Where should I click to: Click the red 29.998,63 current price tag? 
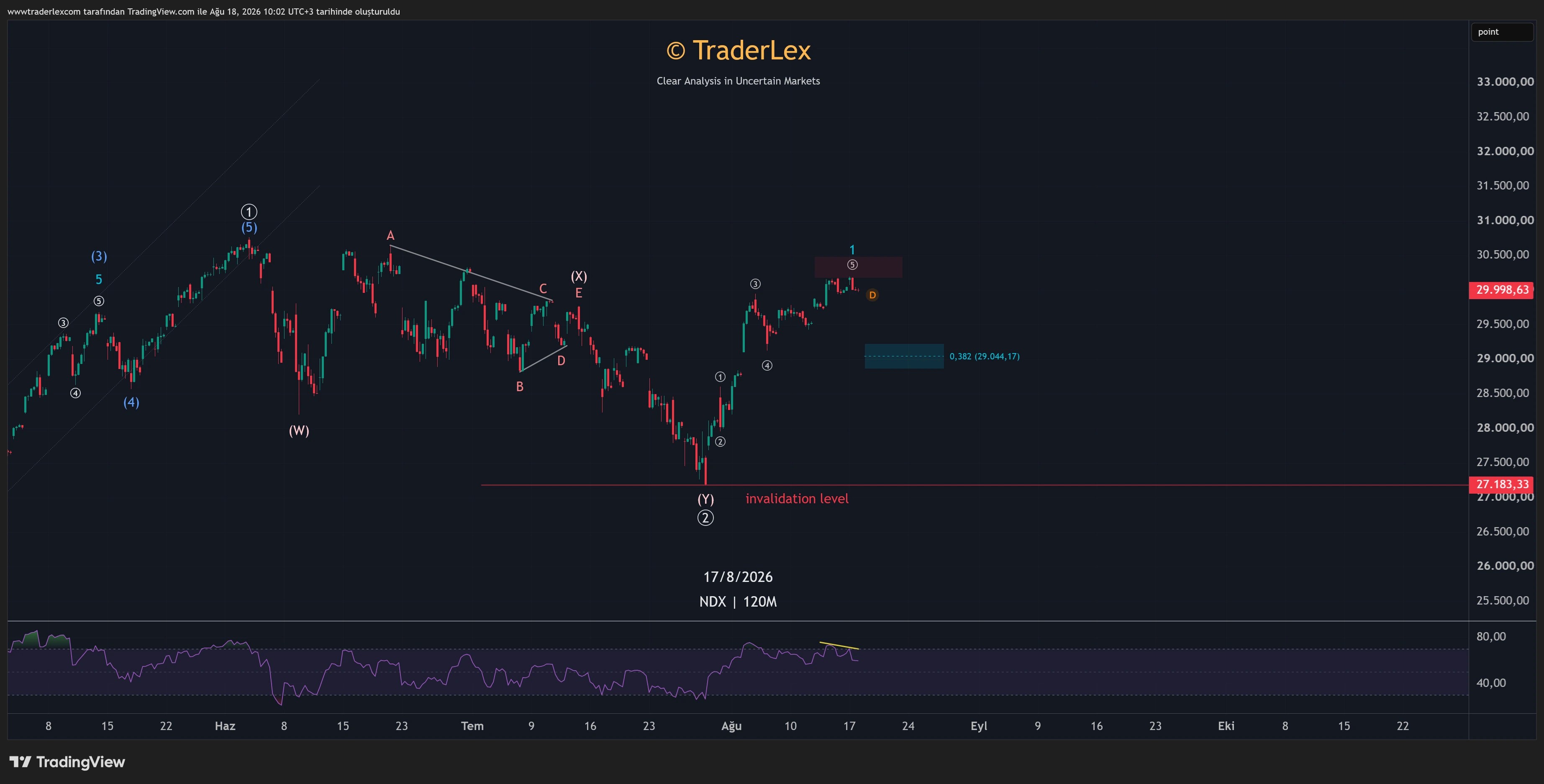[1501, 290]
